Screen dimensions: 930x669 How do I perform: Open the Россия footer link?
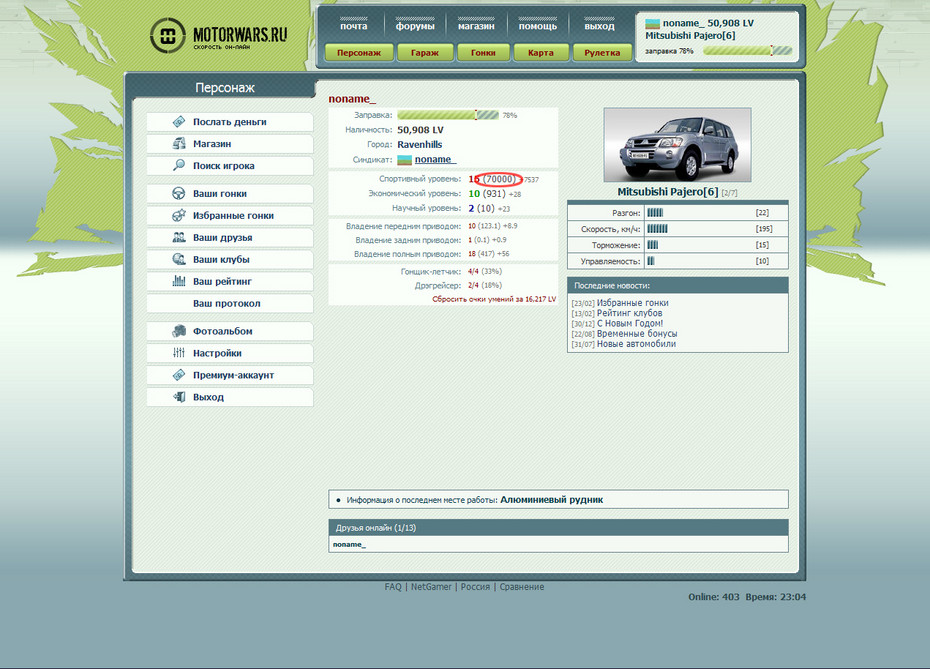click(x=475, y=587)
